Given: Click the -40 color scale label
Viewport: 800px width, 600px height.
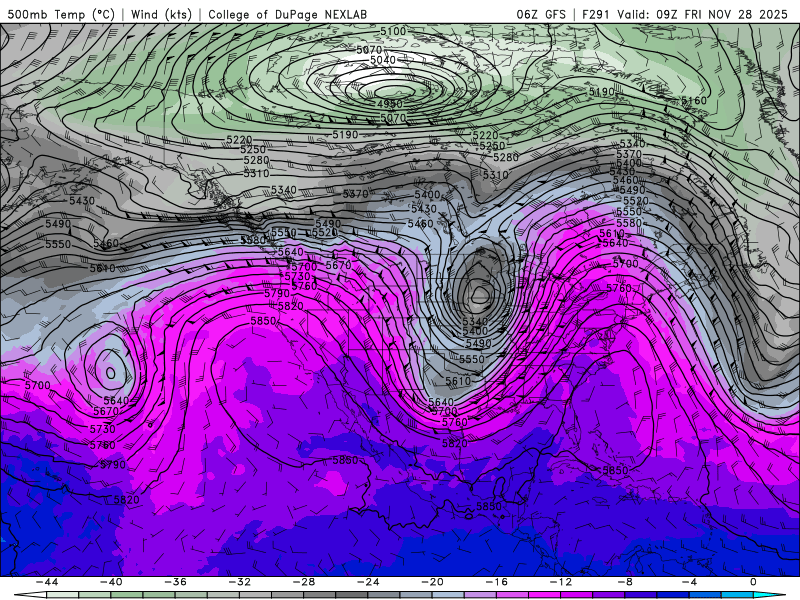Looking at the screenshot, I should click(111, 582).
